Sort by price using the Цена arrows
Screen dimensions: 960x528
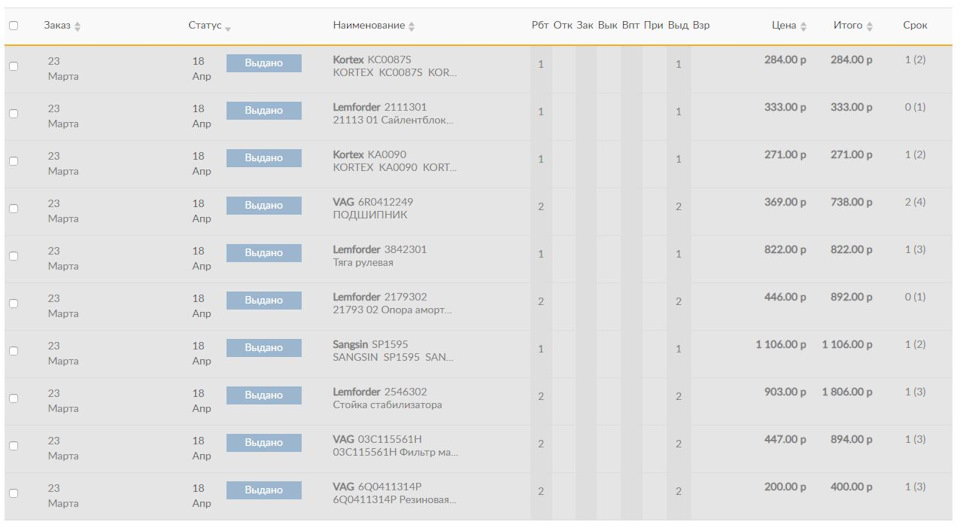click(x=804, y=26)
